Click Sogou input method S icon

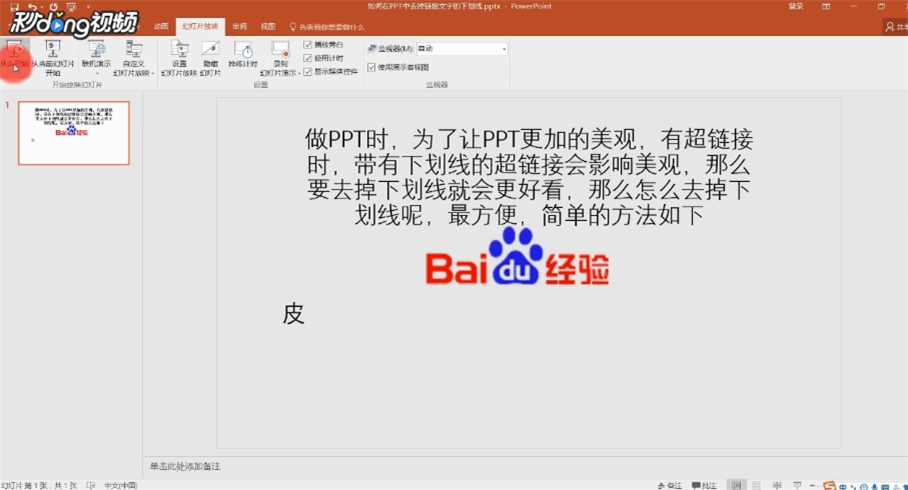click(829, 486)
